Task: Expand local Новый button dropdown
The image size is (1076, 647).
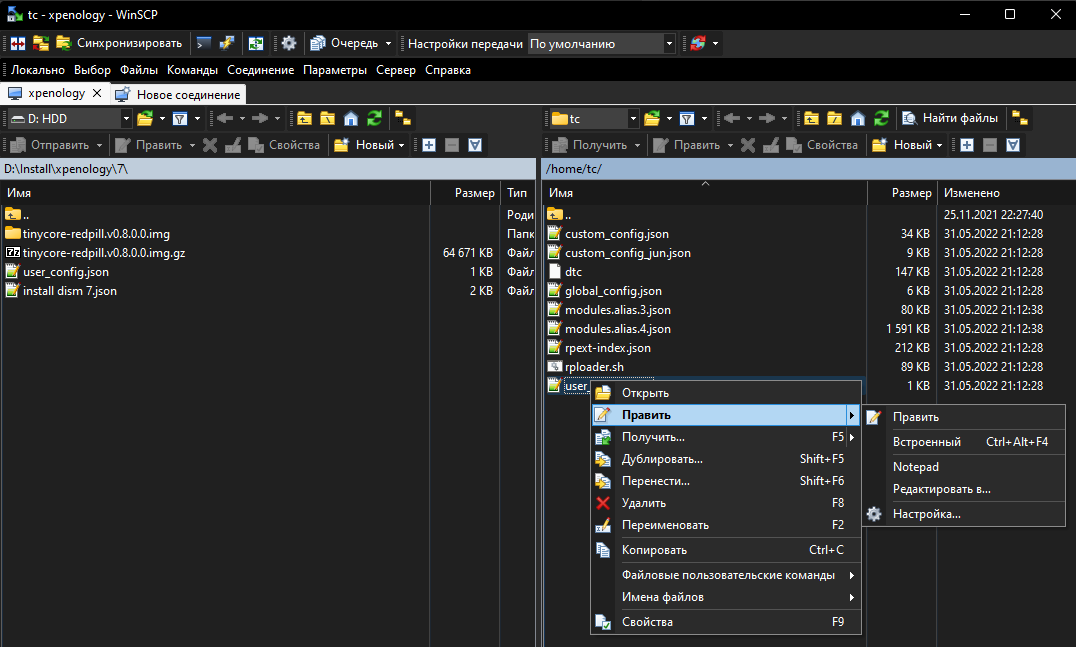Action: 401,145
